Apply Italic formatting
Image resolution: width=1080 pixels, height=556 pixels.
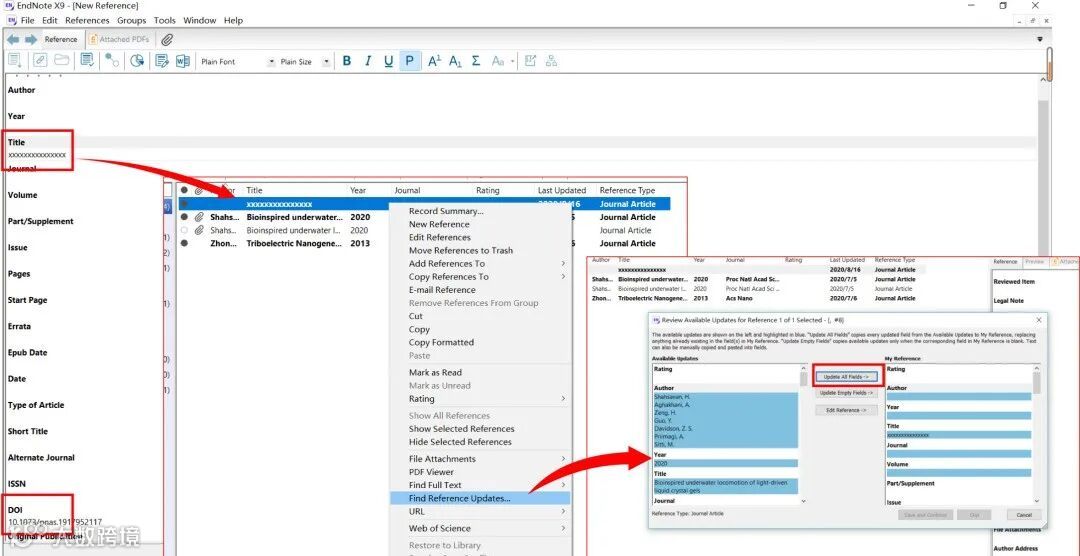click(x=368, y=61)
